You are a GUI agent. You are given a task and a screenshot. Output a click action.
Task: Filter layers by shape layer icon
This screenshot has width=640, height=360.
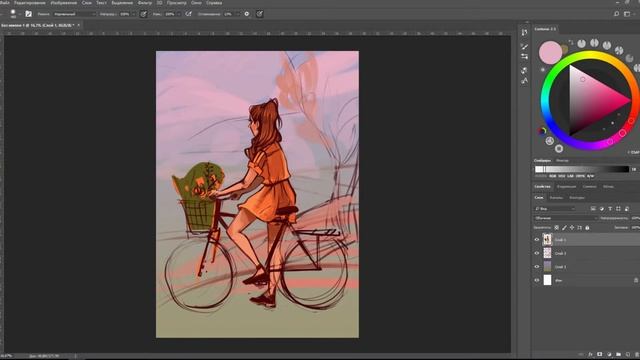[618, 209]
